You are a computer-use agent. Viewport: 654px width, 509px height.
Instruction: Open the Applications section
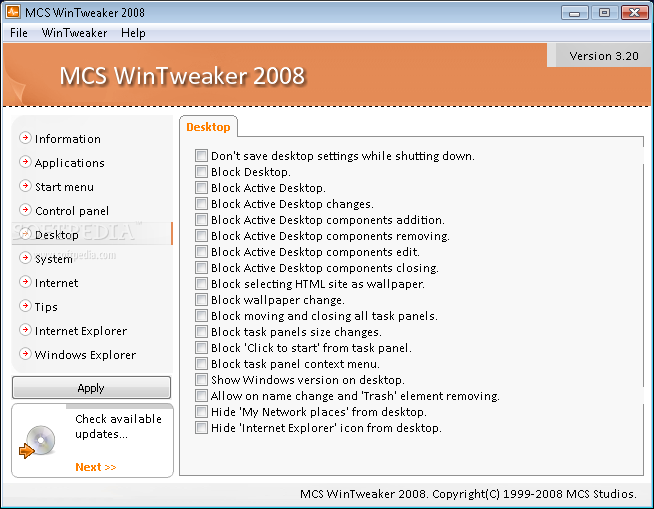70,163
